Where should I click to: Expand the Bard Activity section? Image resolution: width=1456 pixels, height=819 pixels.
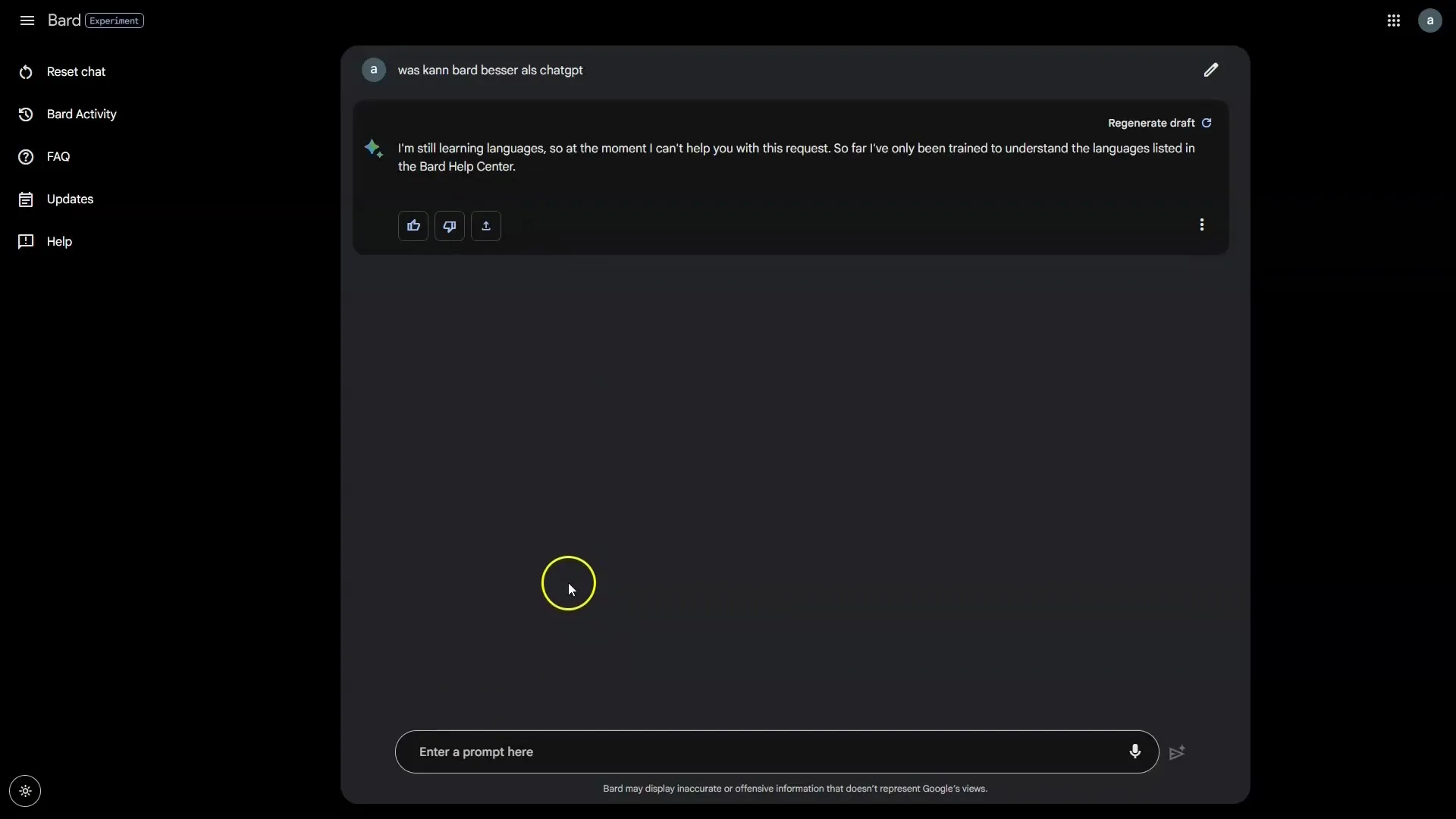point(81,114)
